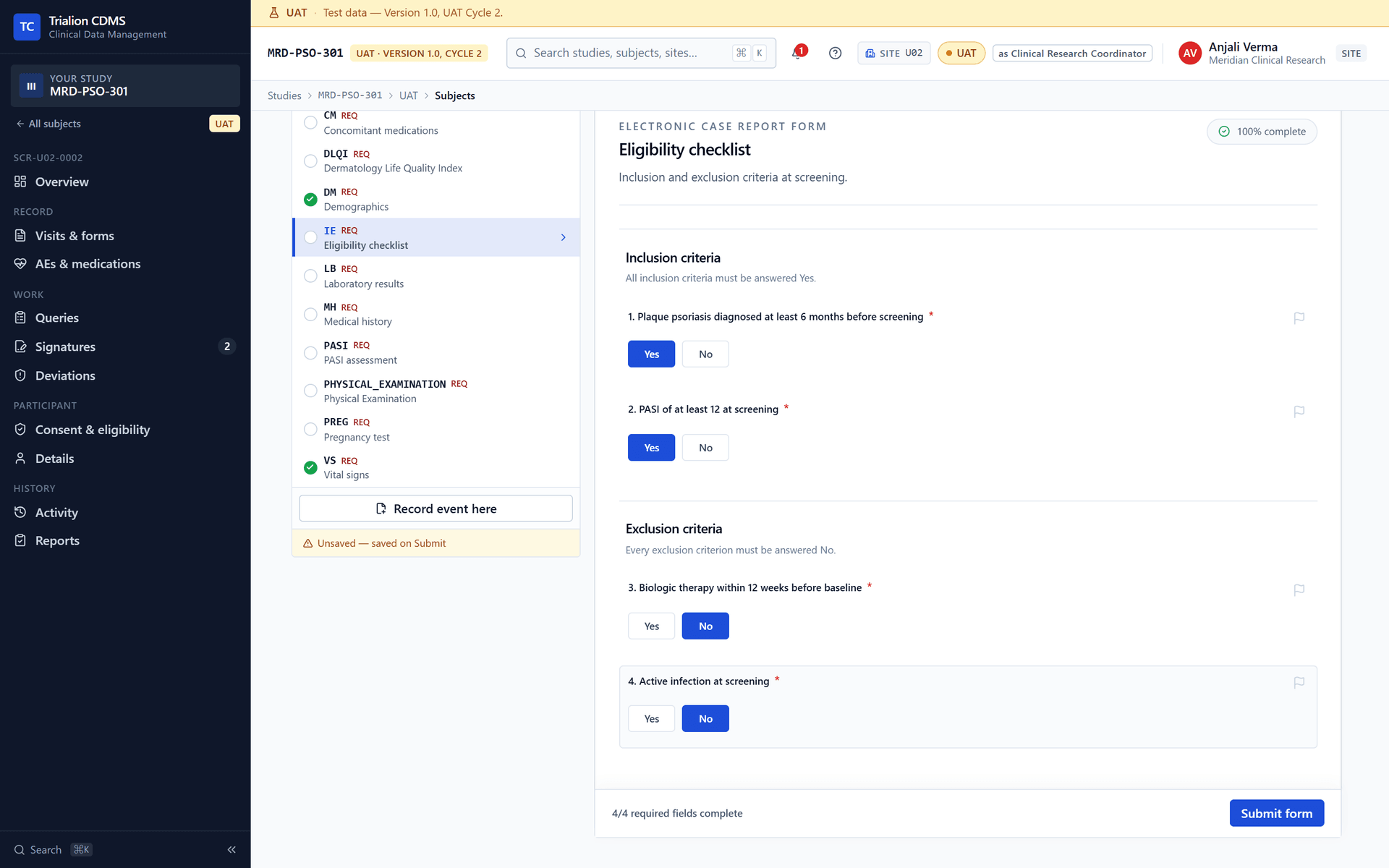The image size is (1389, 868).
Task: Open the UAT environment selector pill
Action: (x=961, y=53)
